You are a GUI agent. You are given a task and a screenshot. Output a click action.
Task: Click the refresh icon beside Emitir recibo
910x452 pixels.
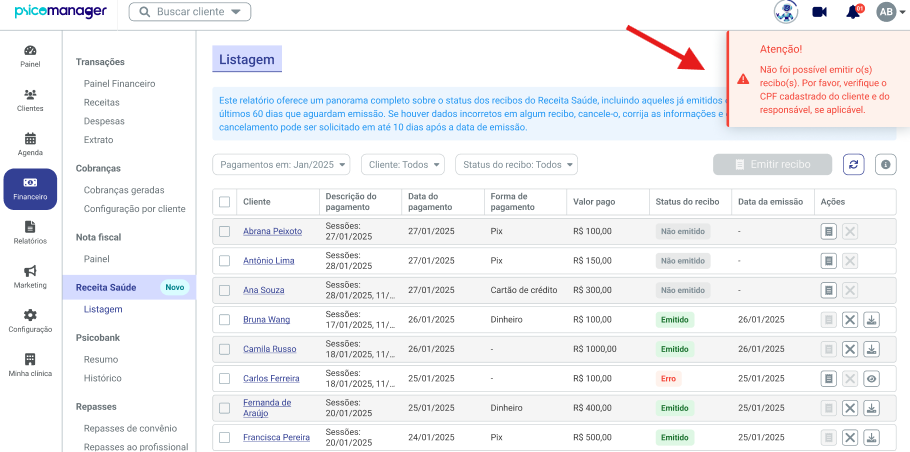[854, 165]
